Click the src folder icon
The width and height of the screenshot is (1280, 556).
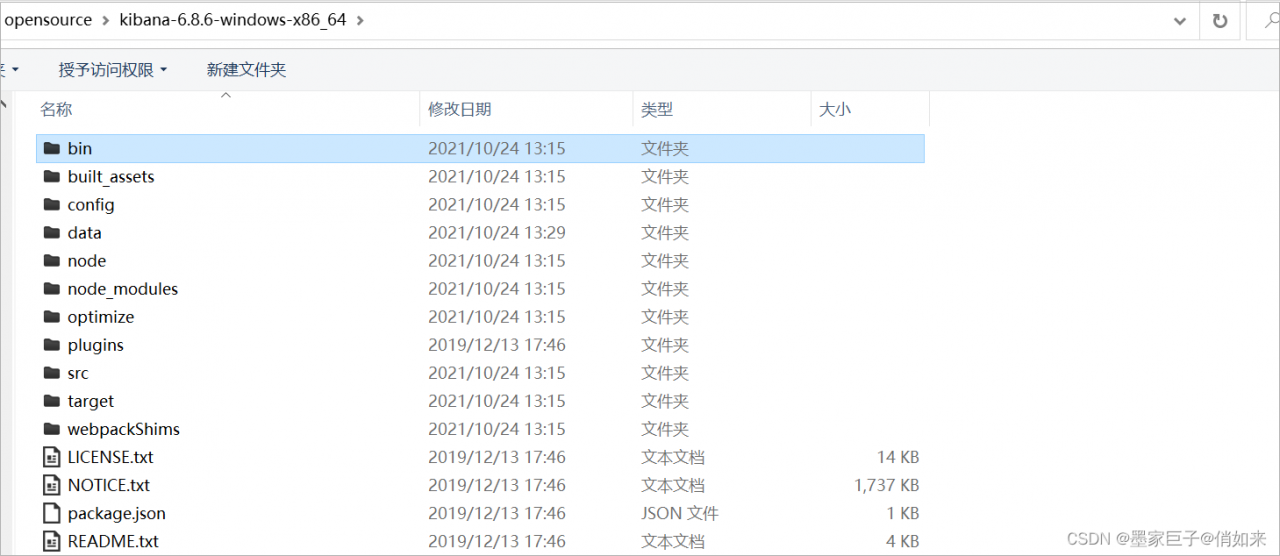pyautogui.click(x=52, y=372)
